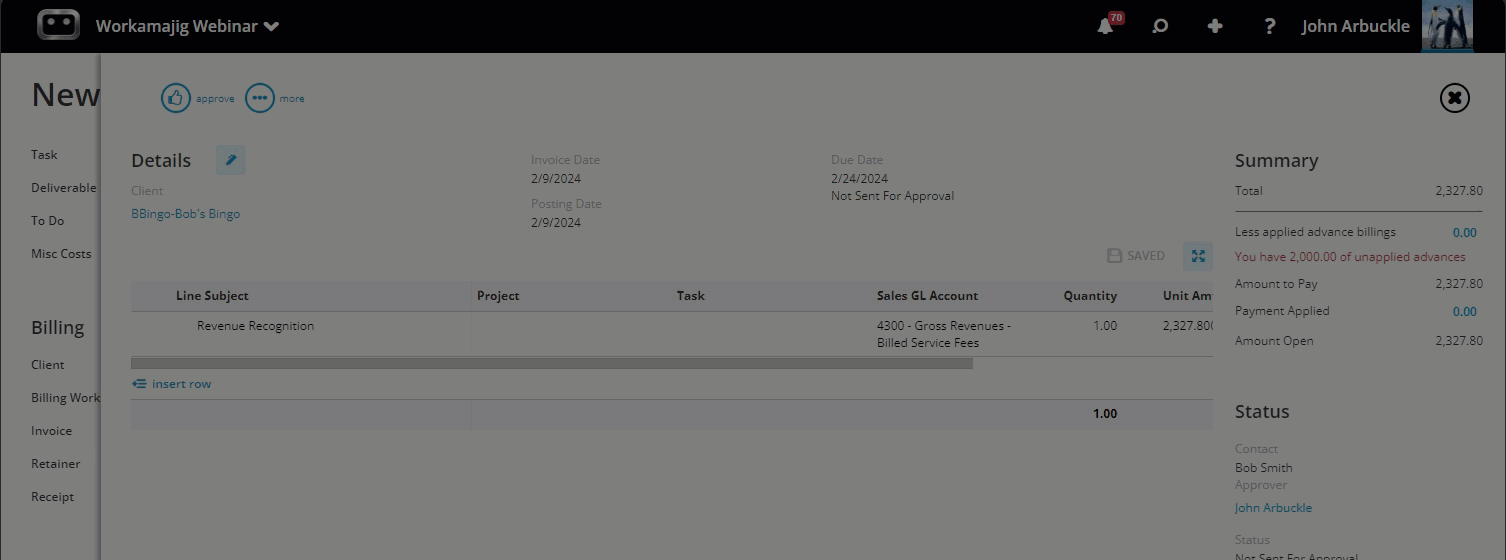The height and width of the screenshot is (560, 1506).
Task: Open notifications bell icon
Action: click(x=1106, y=26)
